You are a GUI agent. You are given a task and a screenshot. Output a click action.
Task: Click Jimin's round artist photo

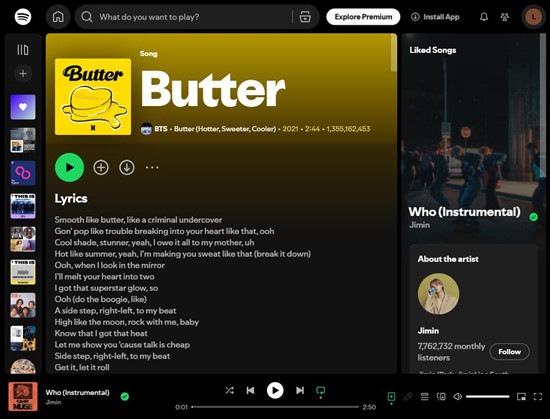(438, 294)
